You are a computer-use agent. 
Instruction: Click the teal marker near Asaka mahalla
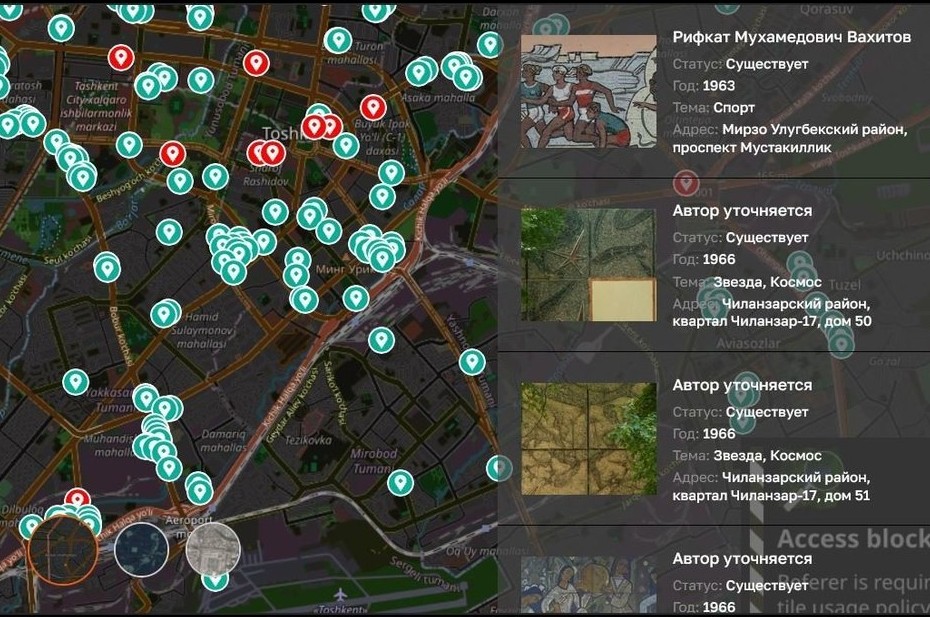click(419, 72)
